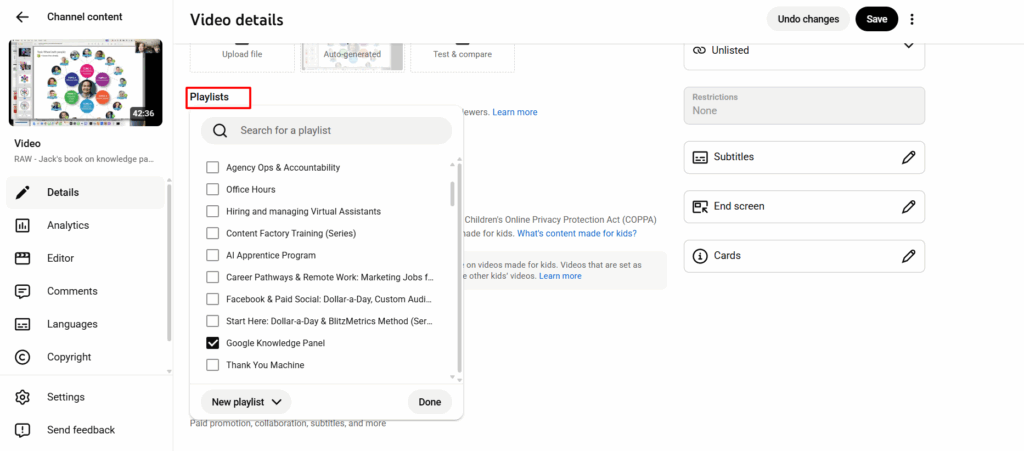Click the pencil icon next to Cards

coord(907,256)
